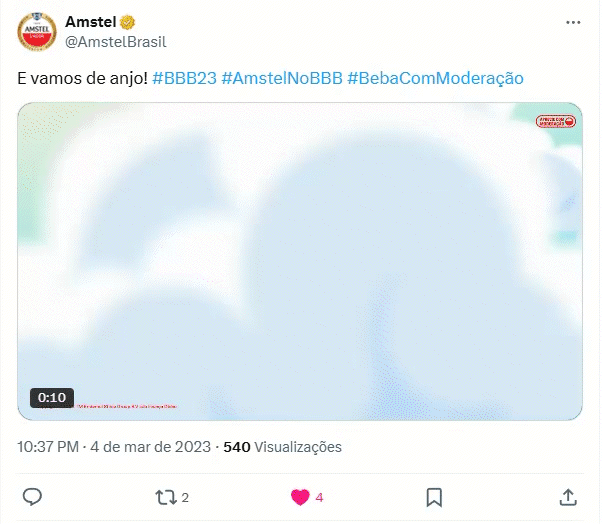
Task: Bookmark this tweet with the bookmark icon
Action: (x=434, y=498)
